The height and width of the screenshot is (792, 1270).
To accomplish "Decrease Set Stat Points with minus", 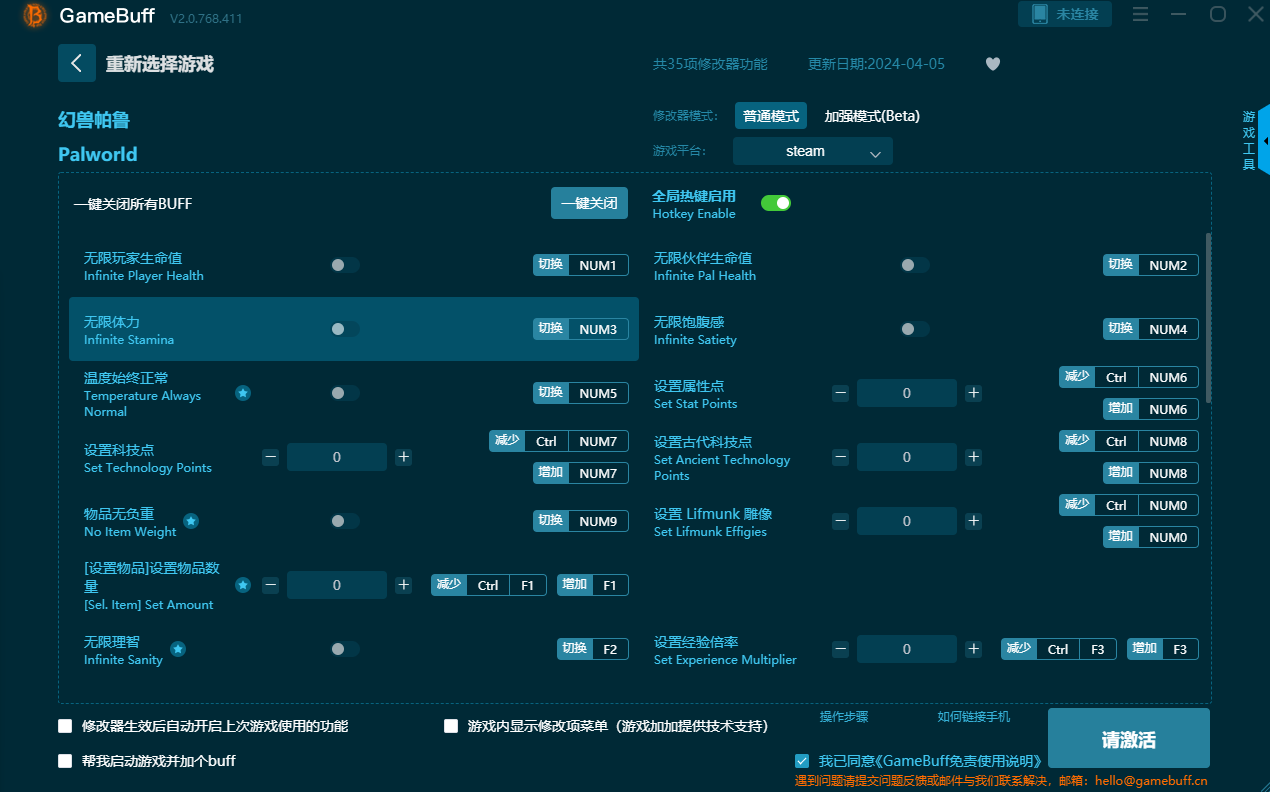I will pos(841,393).
